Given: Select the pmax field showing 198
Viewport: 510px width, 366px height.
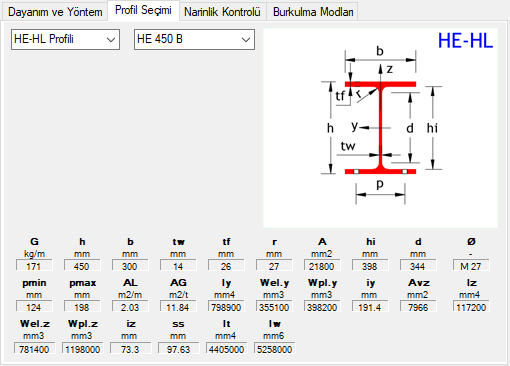Looking at the screenshot, I should [82, 307].
